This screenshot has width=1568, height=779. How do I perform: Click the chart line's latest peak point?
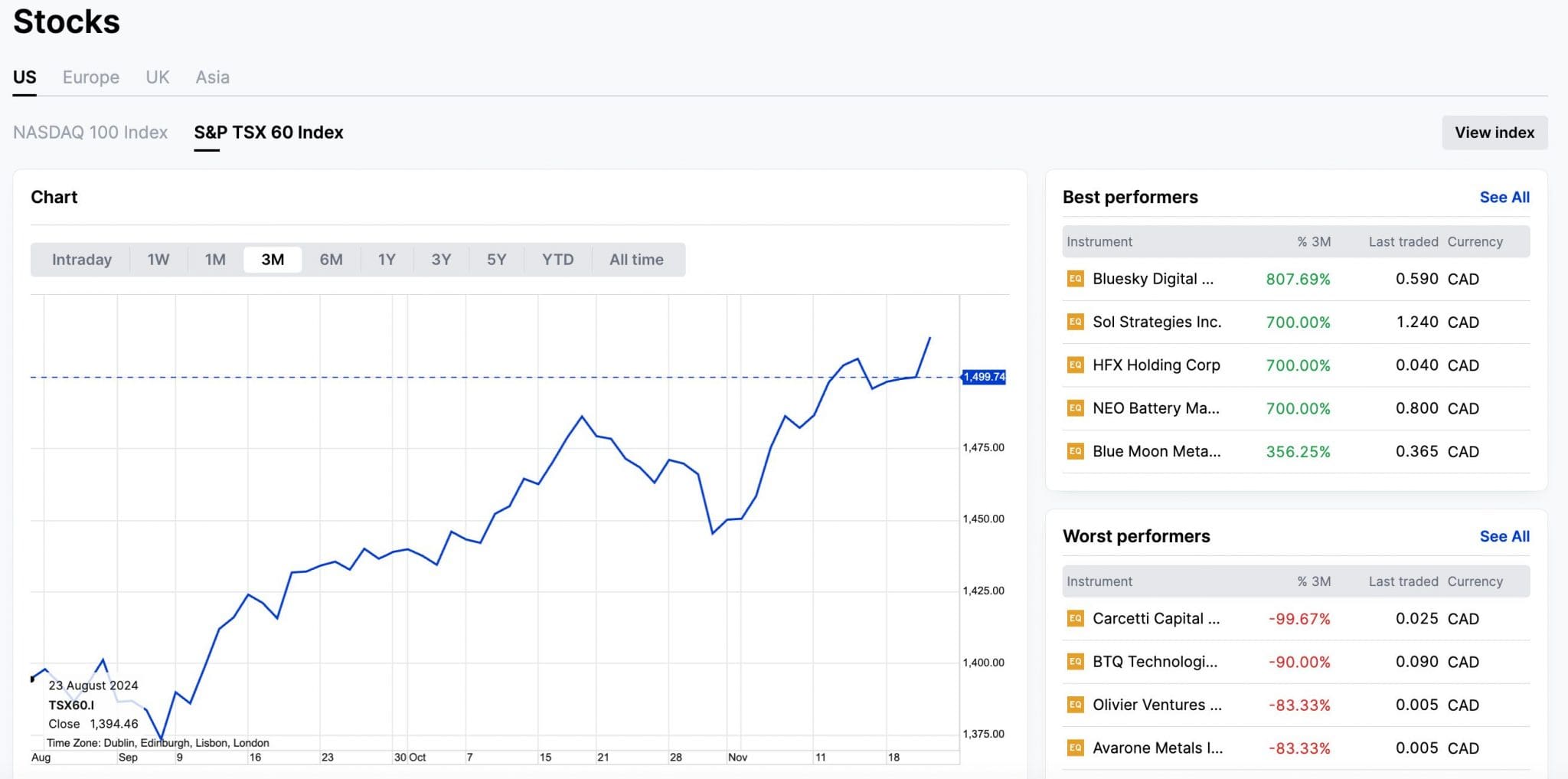(929, 338)
